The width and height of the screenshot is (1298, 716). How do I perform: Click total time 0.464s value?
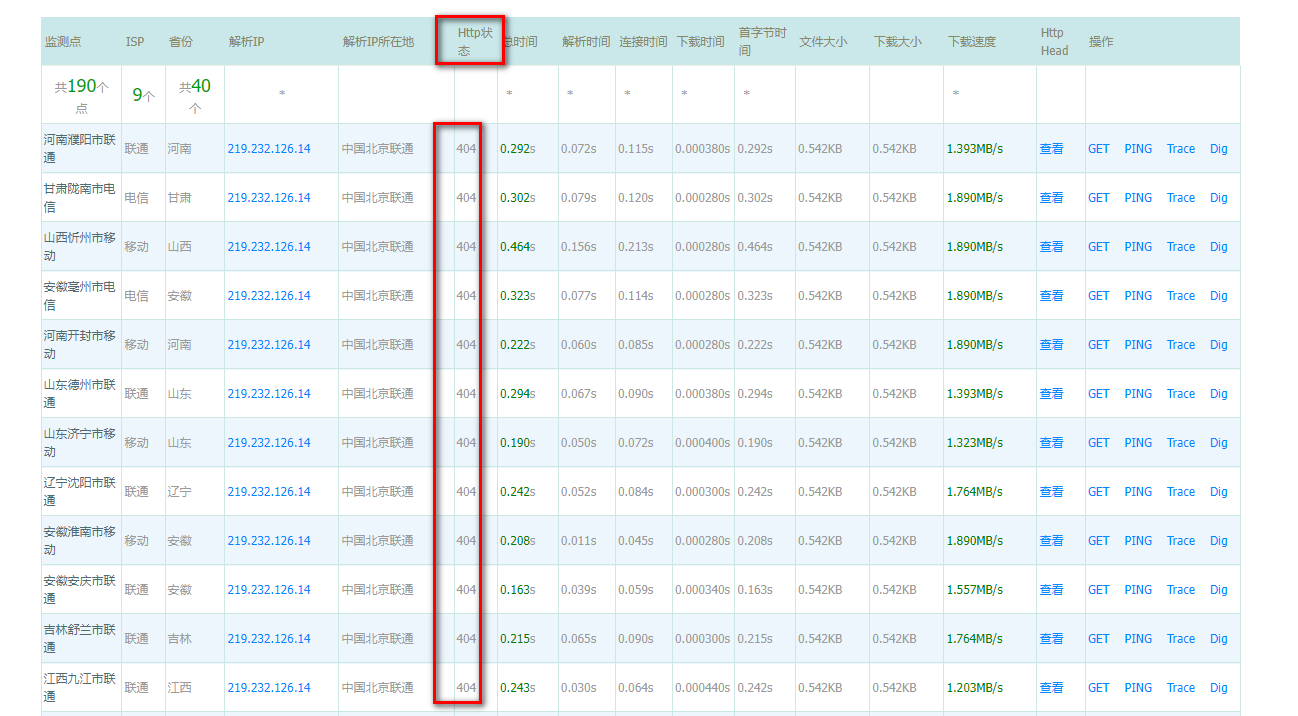click(x=518, y=247)
